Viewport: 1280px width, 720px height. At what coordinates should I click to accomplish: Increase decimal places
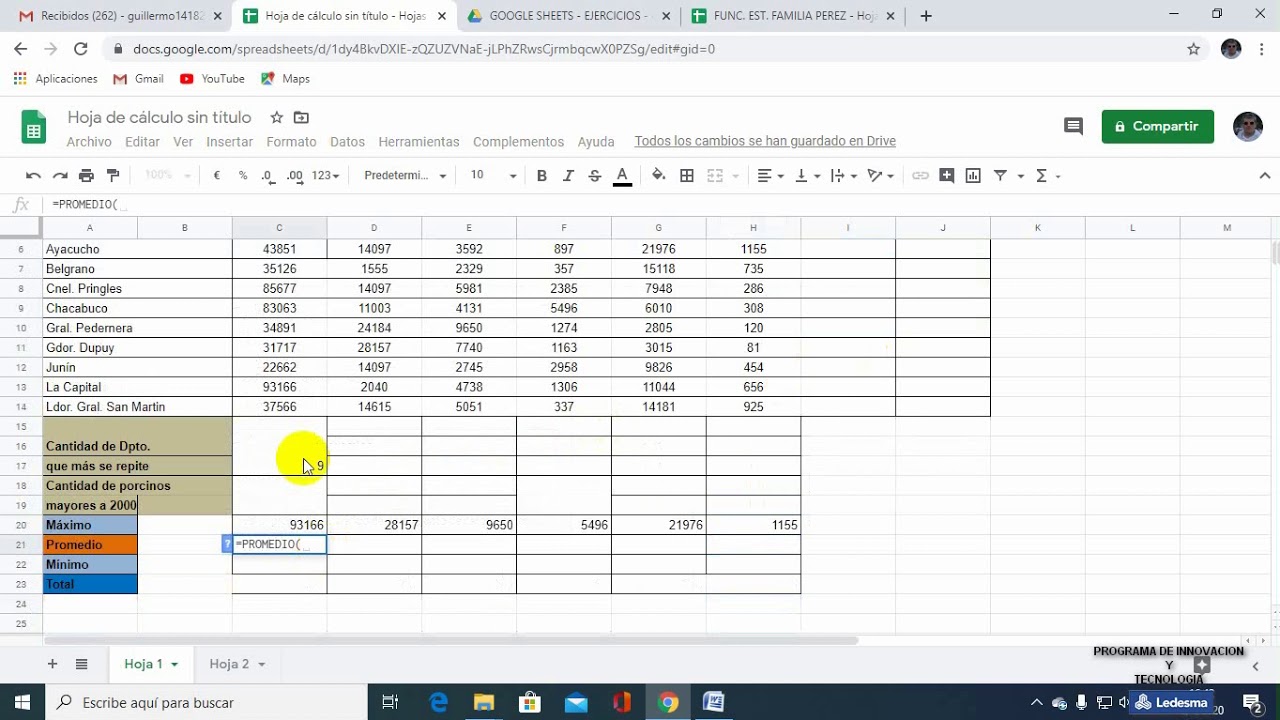pos(295,176)
